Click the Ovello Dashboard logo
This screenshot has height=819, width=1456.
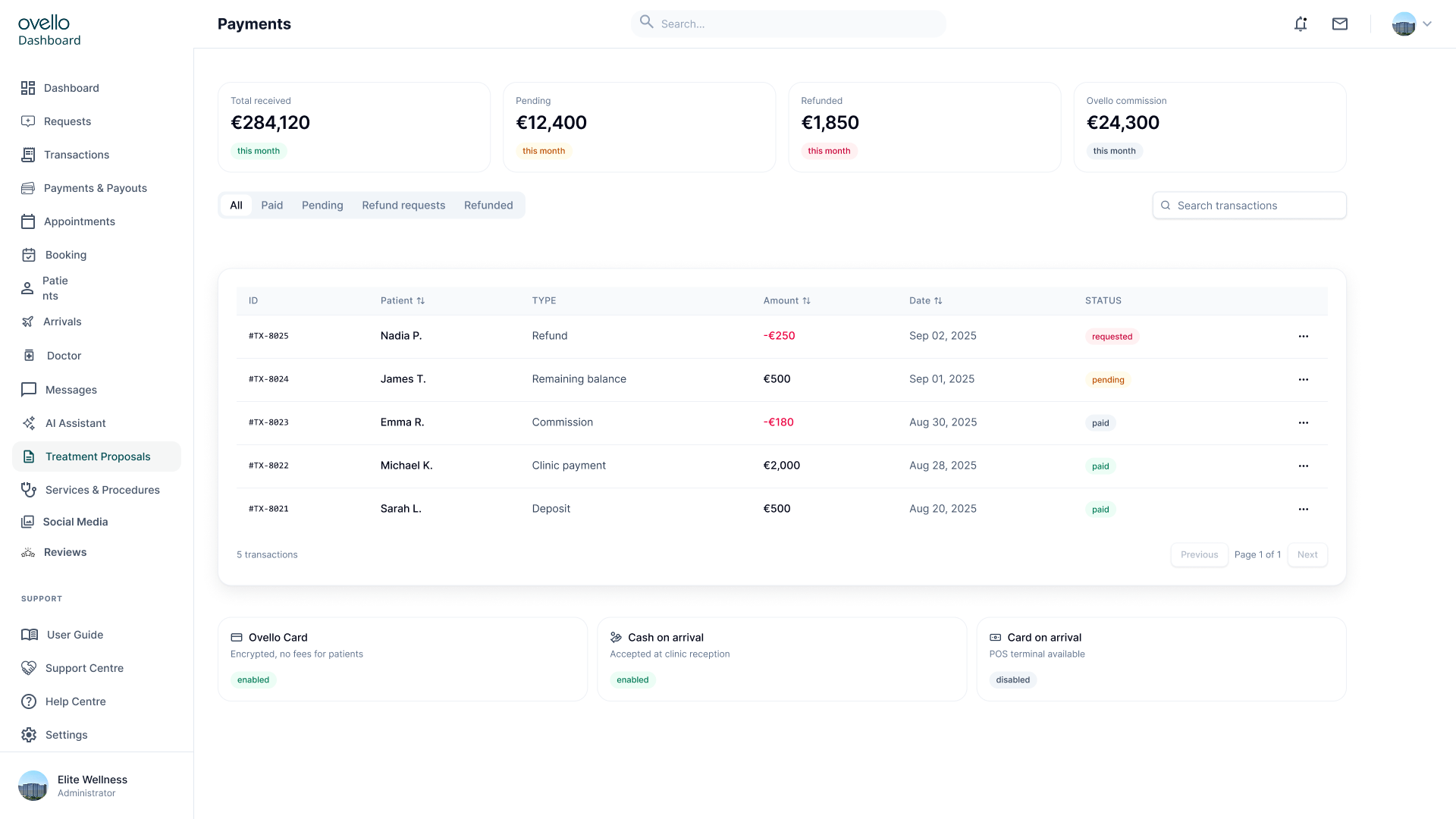49,30
